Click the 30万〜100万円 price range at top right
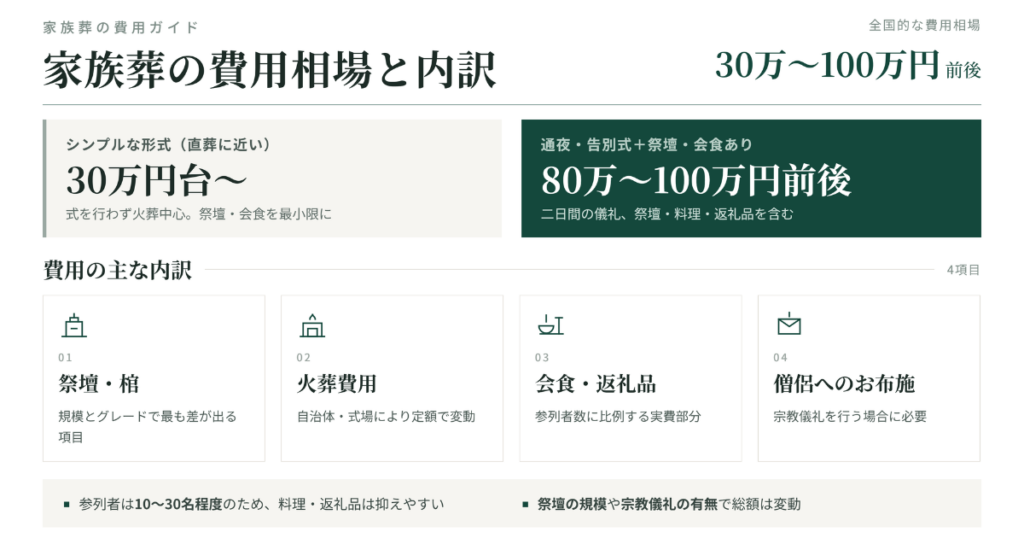This screenshot has width=1024, height=538. pyautogui.click(x=827, y=65)
